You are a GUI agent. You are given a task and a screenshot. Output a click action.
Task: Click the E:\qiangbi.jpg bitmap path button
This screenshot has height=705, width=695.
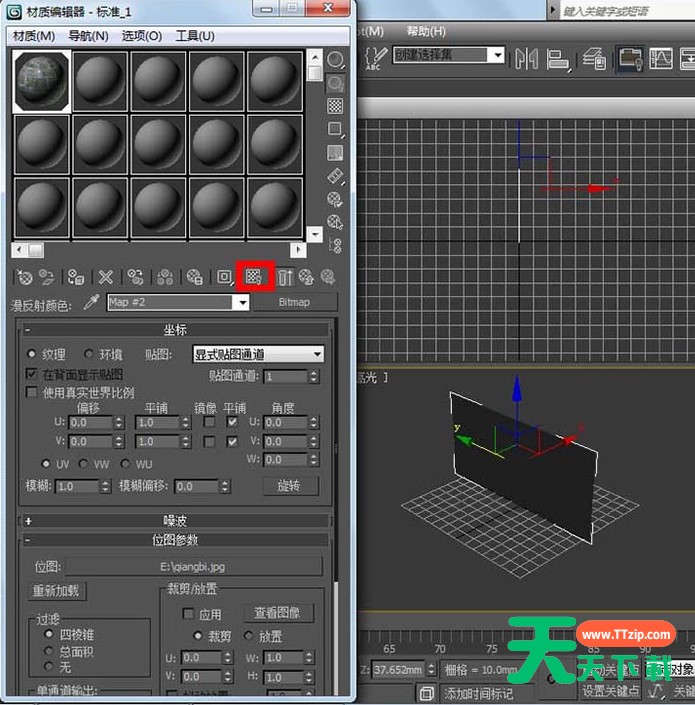tap(193, 567)
